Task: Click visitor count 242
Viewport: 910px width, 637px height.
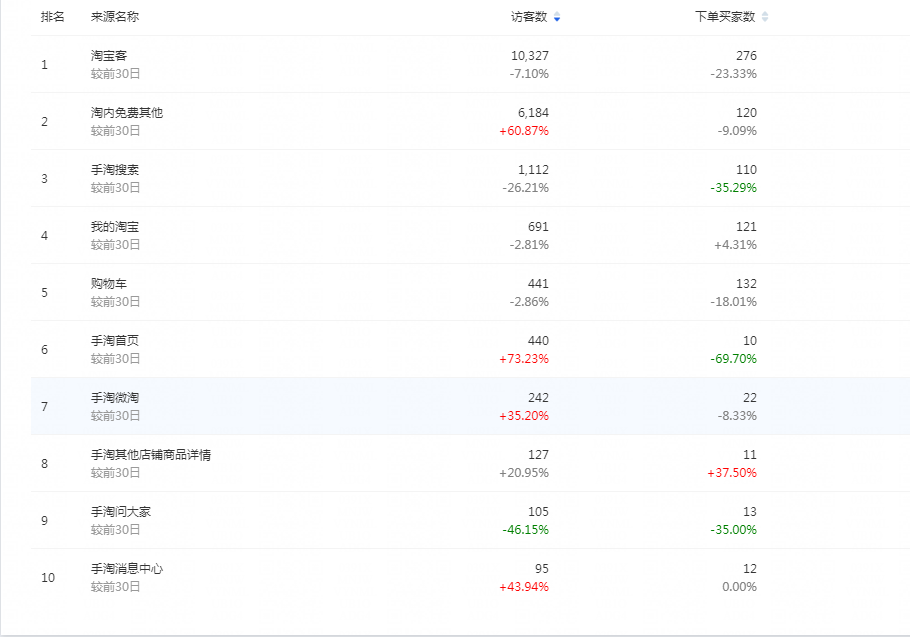Action: 539,397
